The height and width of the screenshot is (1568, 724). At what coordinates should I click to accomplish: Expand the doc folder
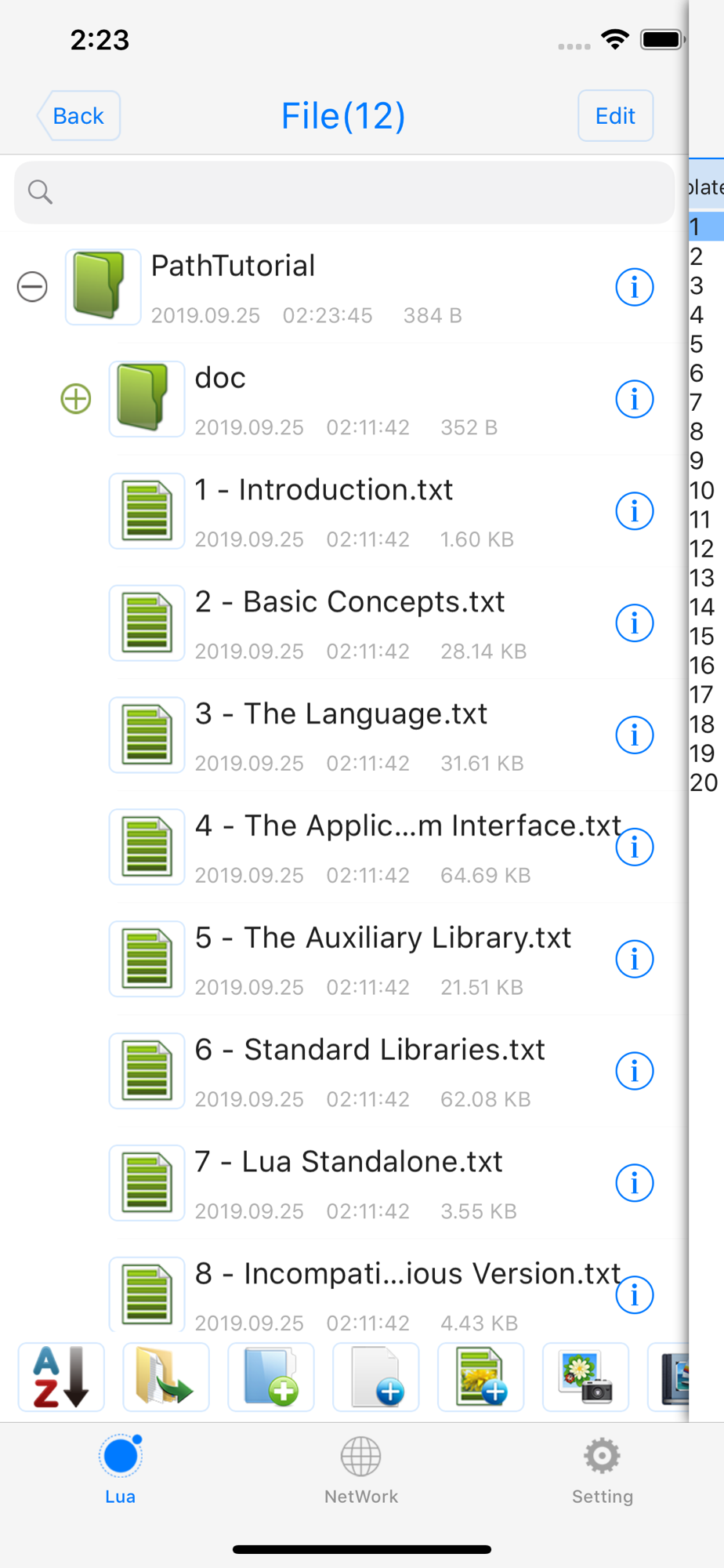pos(76,399)
